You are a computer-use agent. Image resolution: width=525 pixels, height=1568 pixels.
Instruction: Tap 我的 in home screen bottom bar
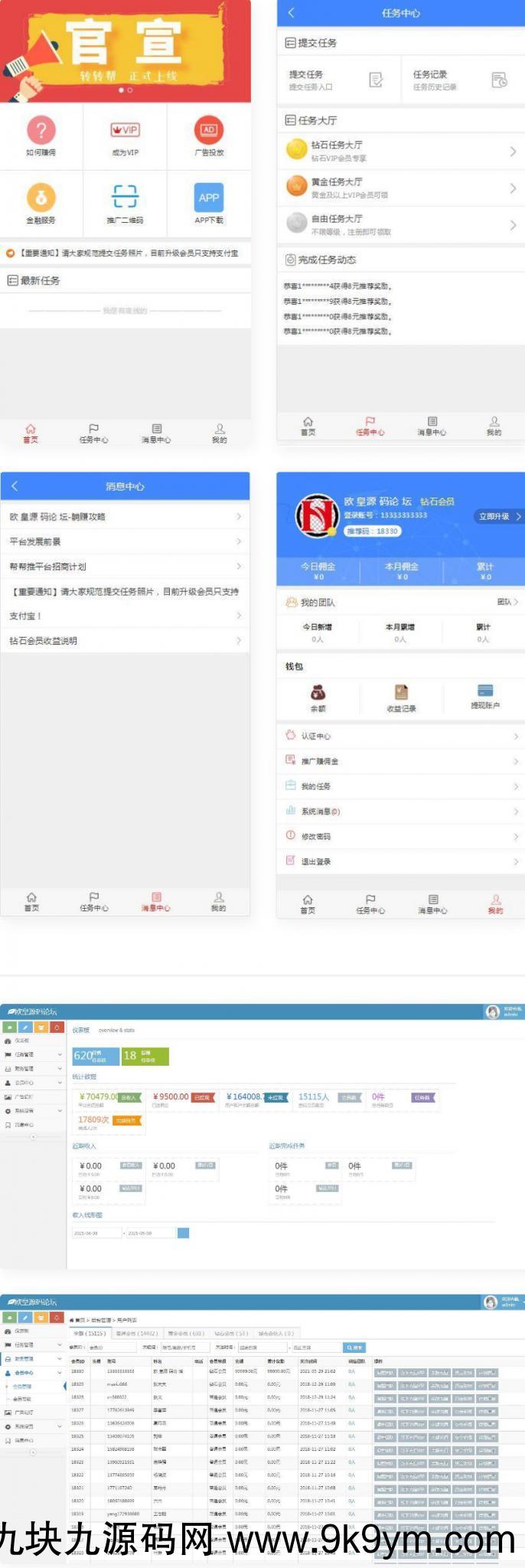(x=220, y=433)
